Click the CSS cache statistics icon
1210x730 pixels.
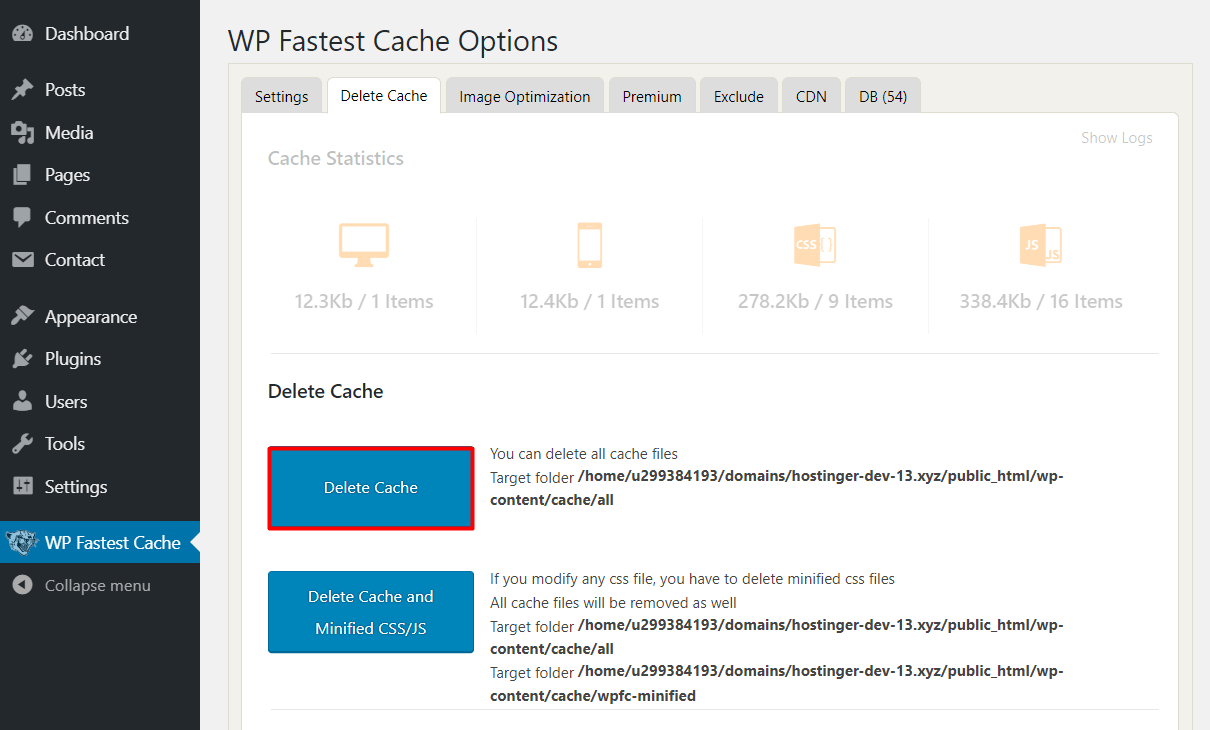814,243
